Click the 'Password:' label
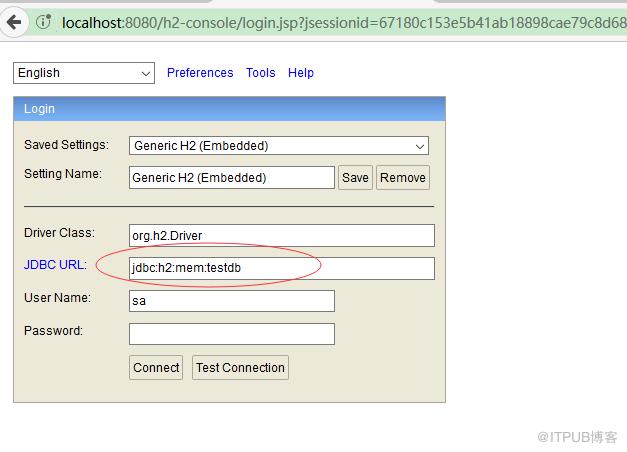 pos(53,331)
